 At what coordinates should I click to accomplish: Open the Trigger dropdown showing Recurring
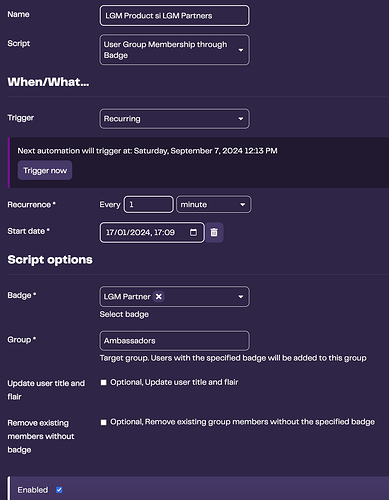pos(174,119)
